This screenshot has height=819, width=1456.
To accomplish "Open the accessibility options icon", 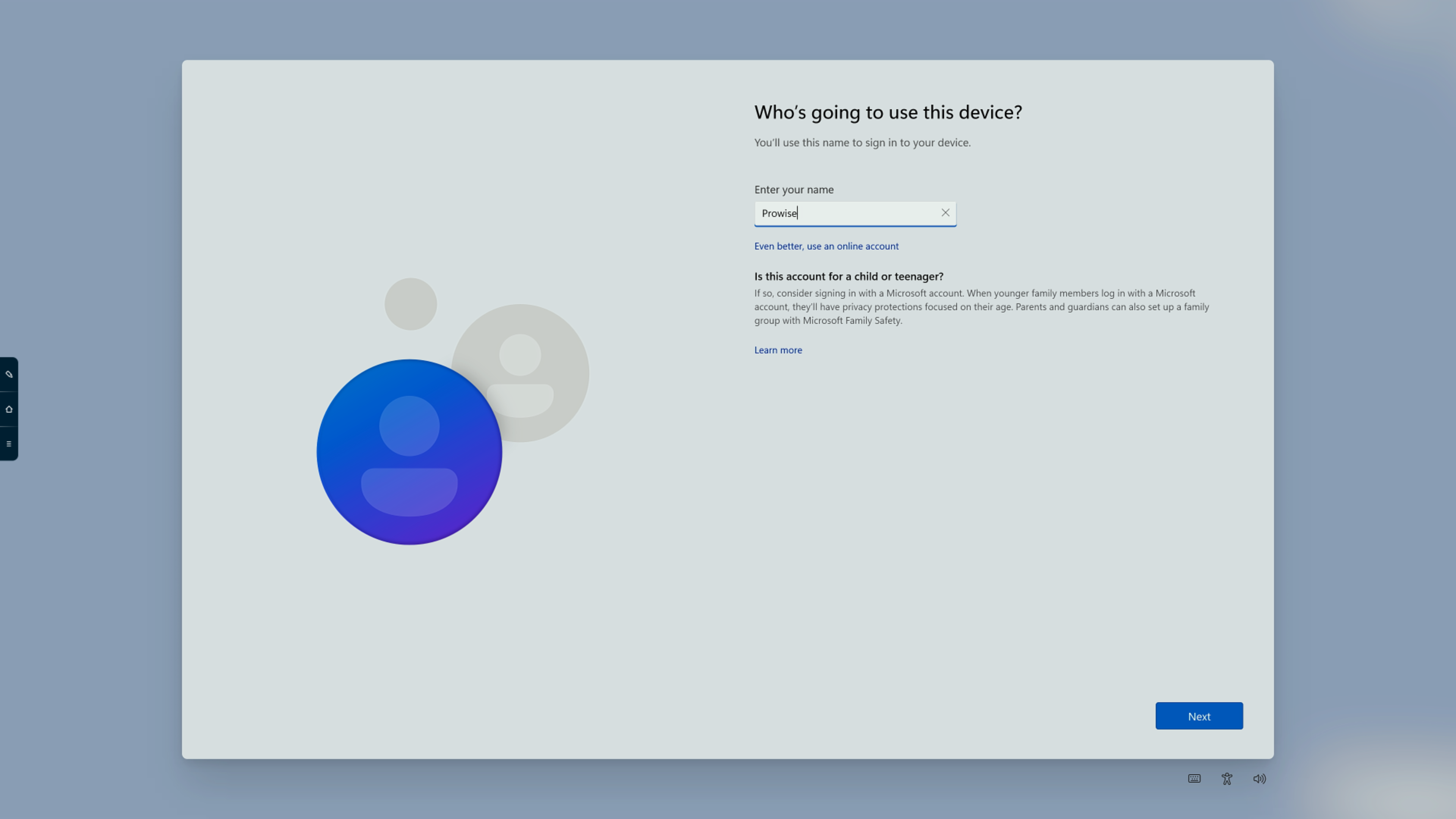I will coord(1227,779).
